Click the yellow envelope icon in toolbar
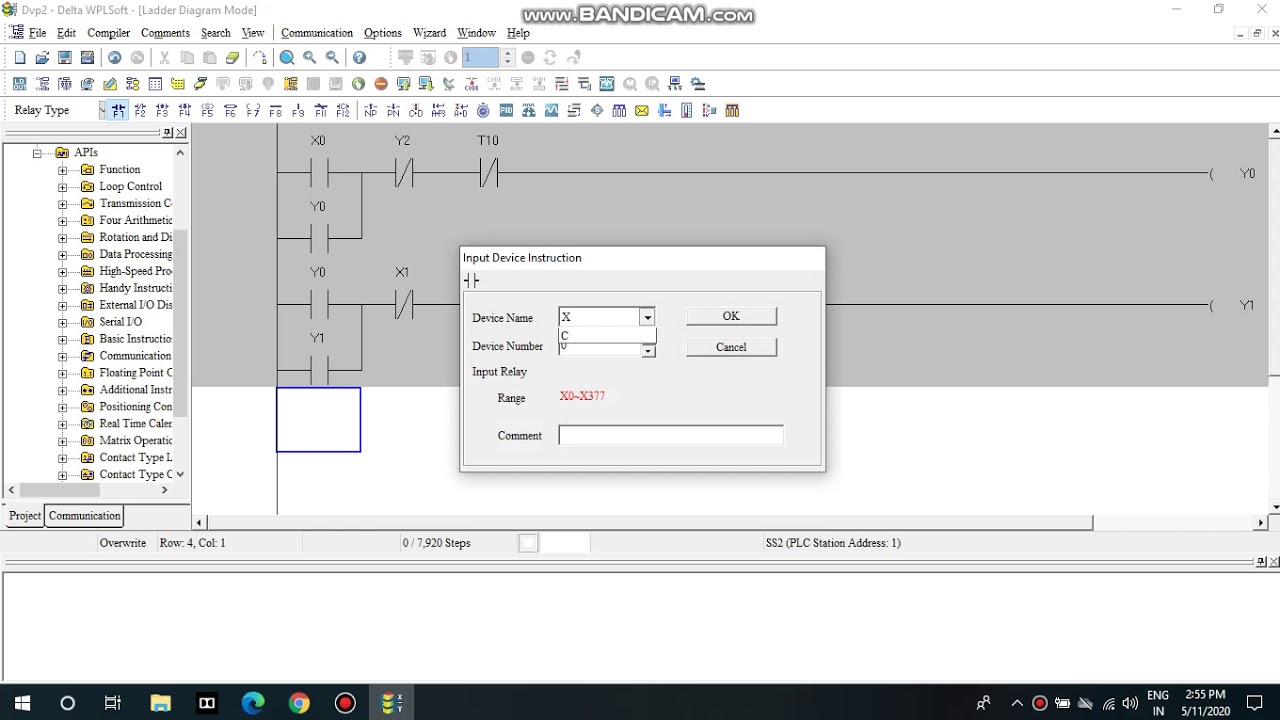The image size is (1280, 720). pos(642,111)
